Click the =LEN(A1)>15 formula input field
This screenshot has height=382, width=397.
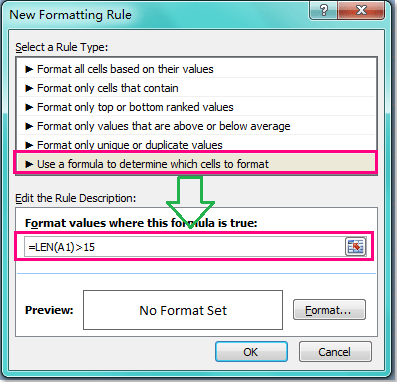pos(184,247)
